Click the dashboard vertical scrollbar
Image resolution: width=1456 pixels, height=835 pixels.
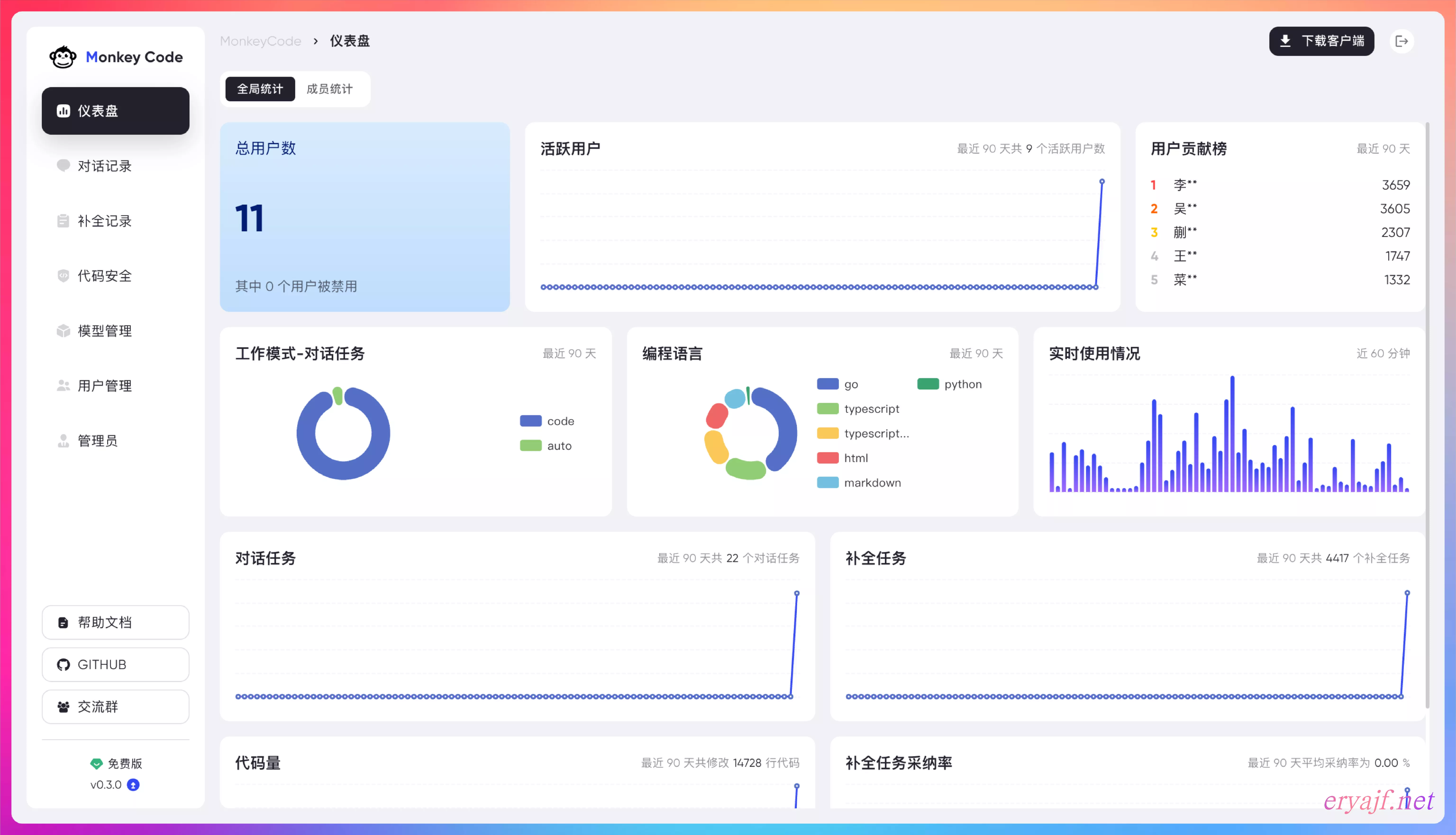(x=1427, y=415)
